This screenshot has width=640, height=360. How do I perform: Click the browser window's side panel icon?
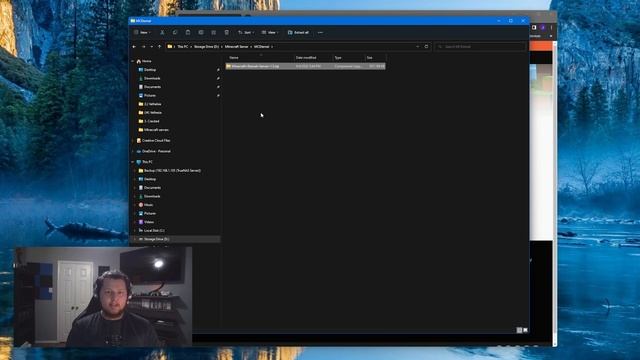pyautogui.click(x=534, y=27)
